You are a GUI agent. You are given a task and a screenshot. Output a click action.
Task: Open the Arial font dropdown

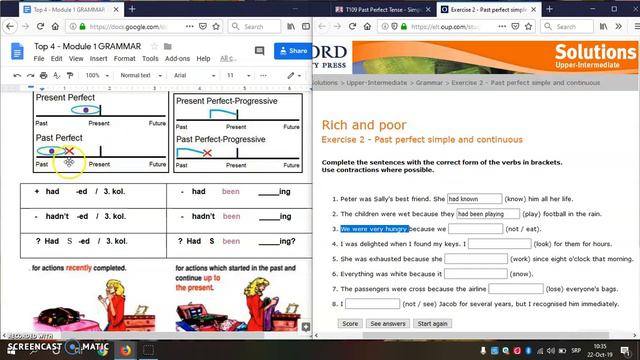point(194,76)
